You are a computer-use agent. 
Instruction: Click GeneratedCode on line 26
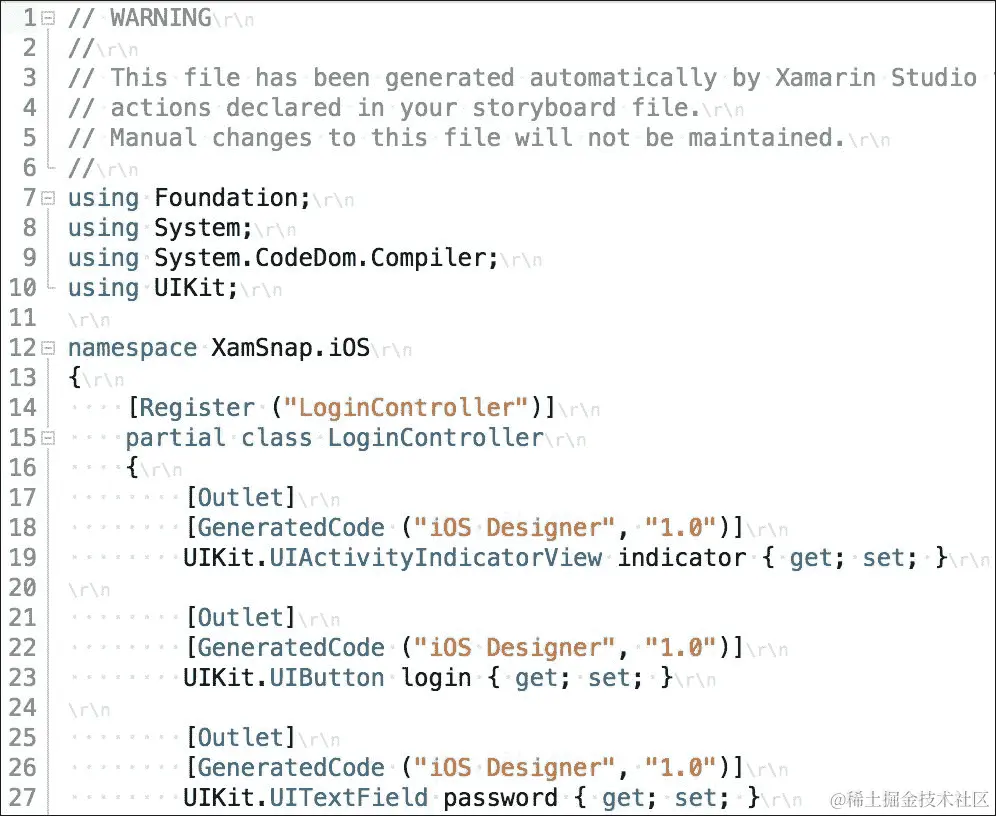(292, 768)
